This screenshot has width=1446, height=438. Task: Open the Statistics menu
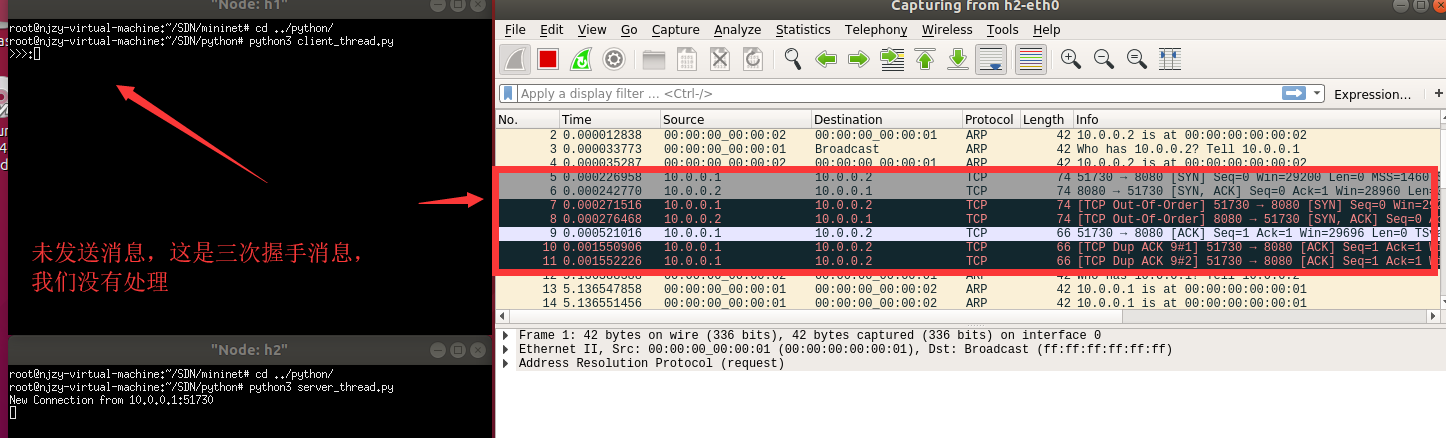[x=803, y=30]
